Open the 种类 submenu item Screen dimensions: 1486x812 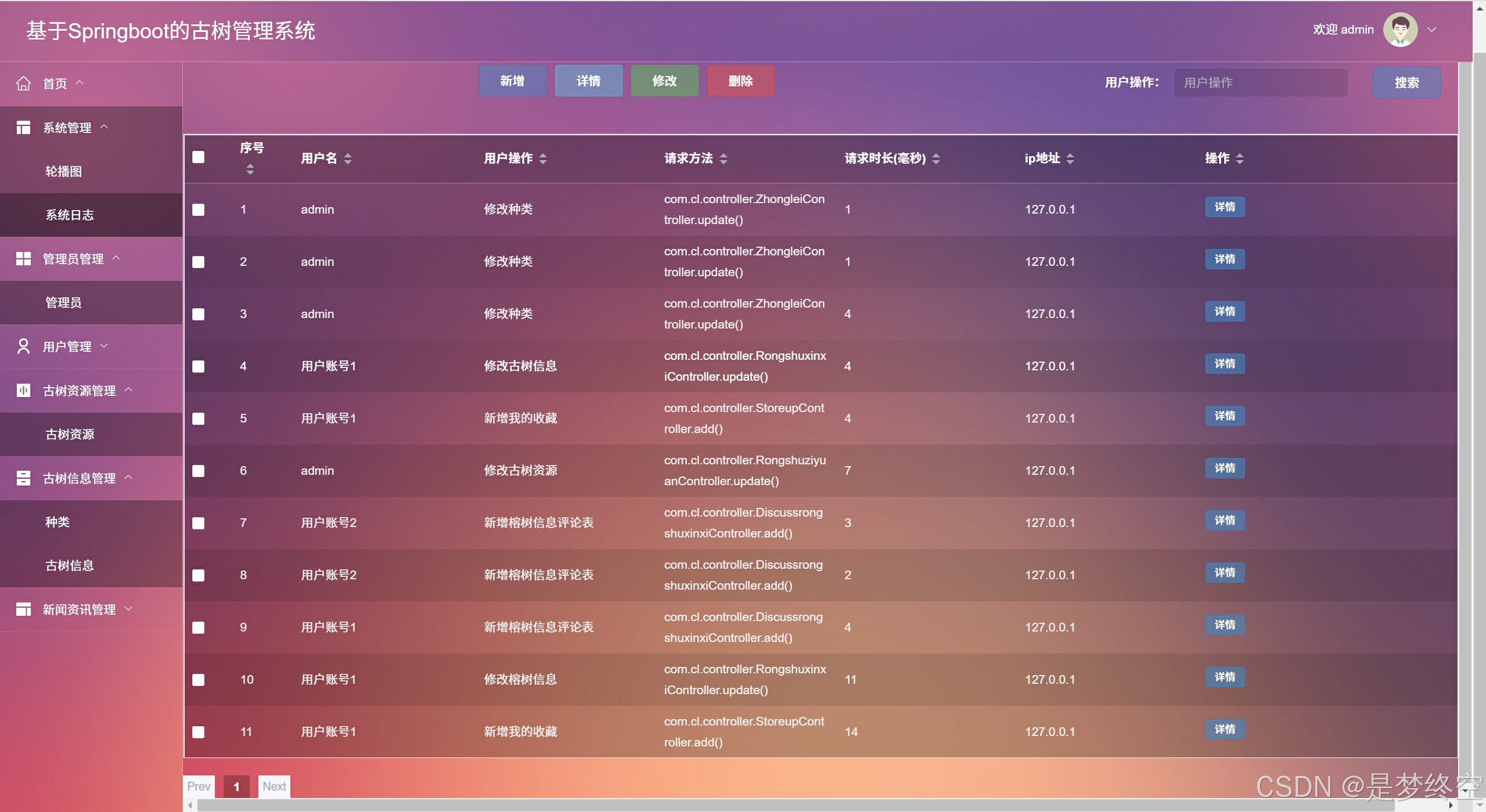pyautogui.click(x=91, y=522)
